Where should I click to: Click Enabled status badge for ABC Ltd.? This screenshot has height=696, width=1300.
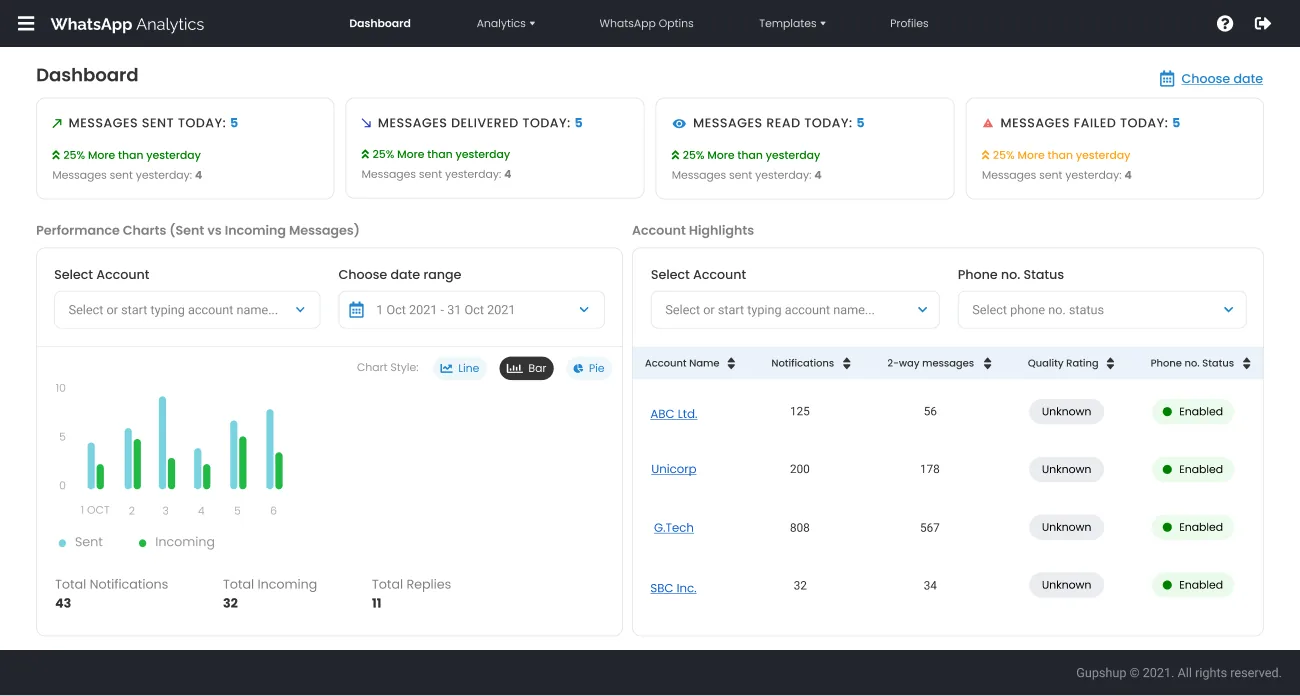[x=1193, y=412]
